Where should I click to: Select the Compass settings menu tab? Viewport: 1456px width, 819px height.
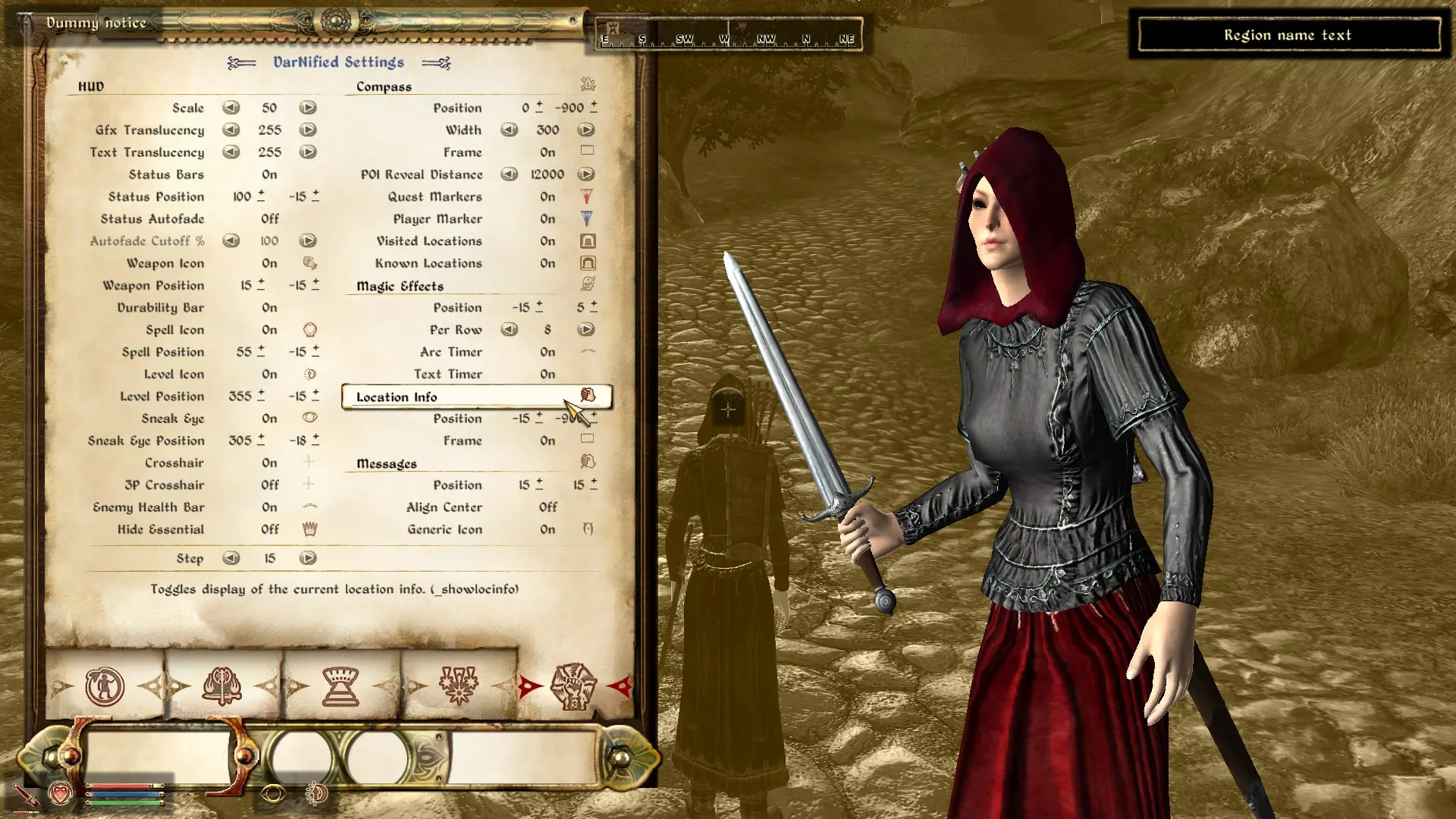pyautogui.click(x=383, y=86)
